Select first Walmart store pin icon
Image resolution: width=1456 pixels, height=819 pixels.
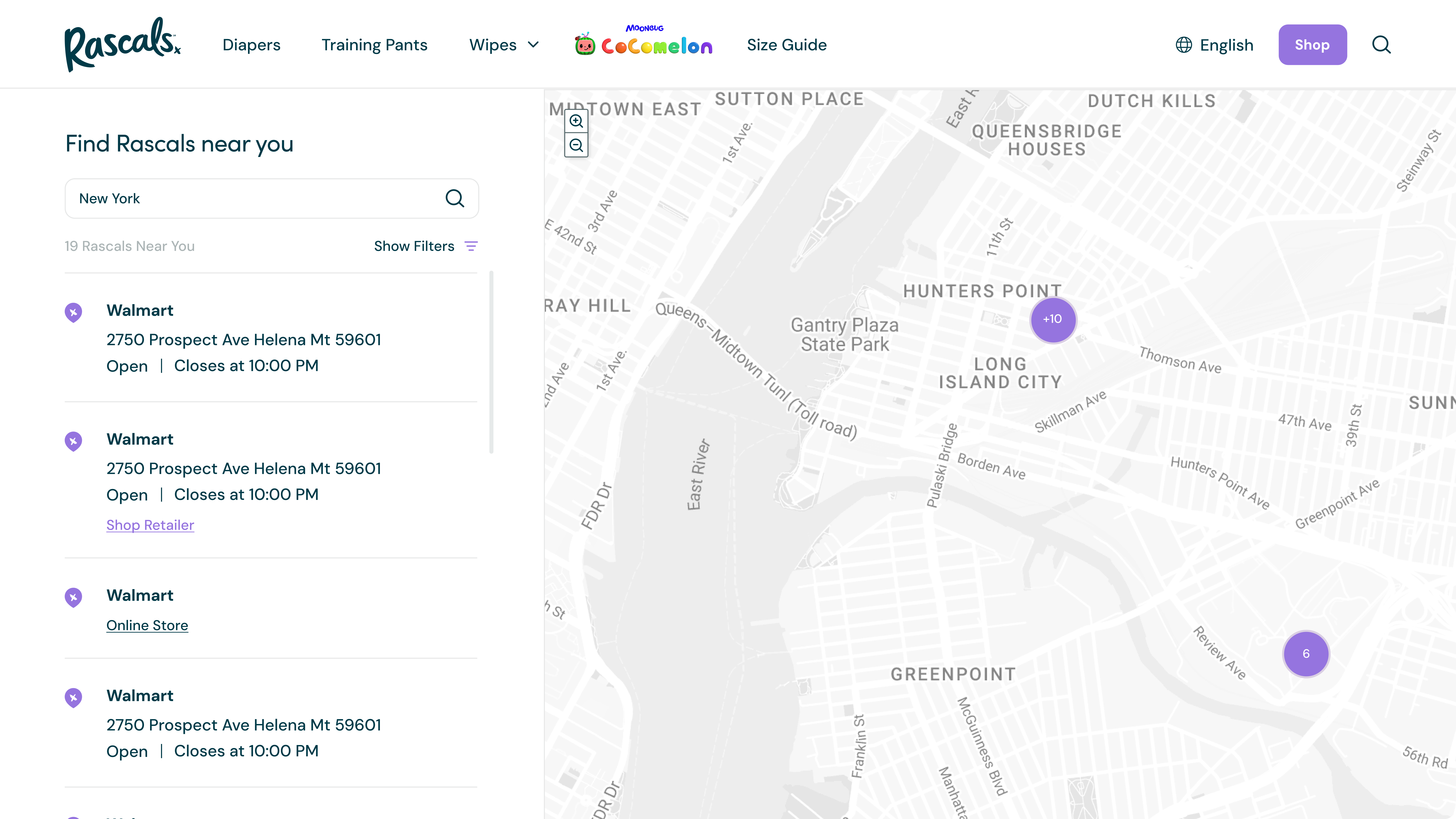(x=73, y=312)
